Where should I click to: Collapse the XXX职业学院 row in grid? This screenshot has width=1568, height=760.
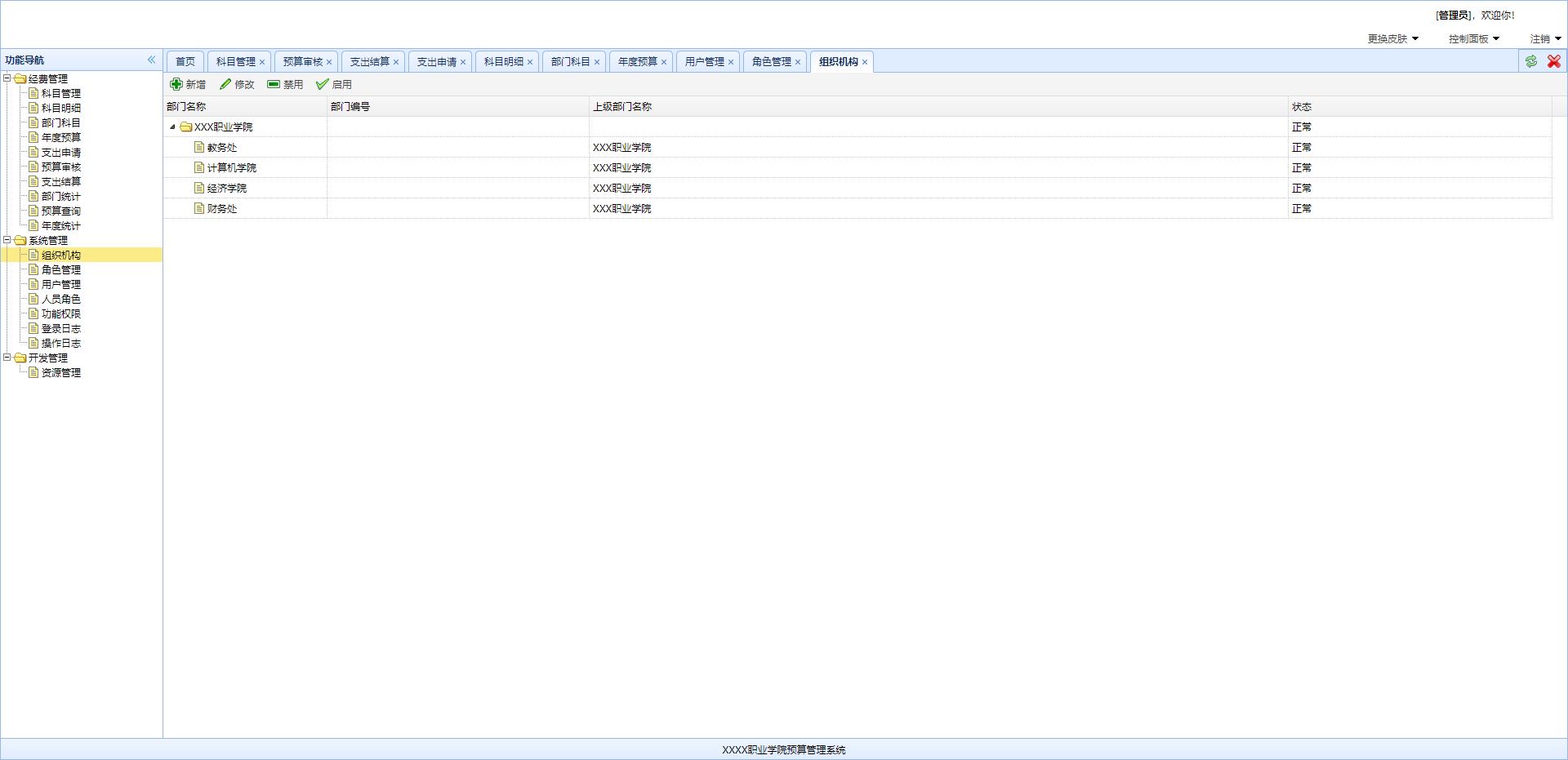pyautogui.click(x=172, y=127)
